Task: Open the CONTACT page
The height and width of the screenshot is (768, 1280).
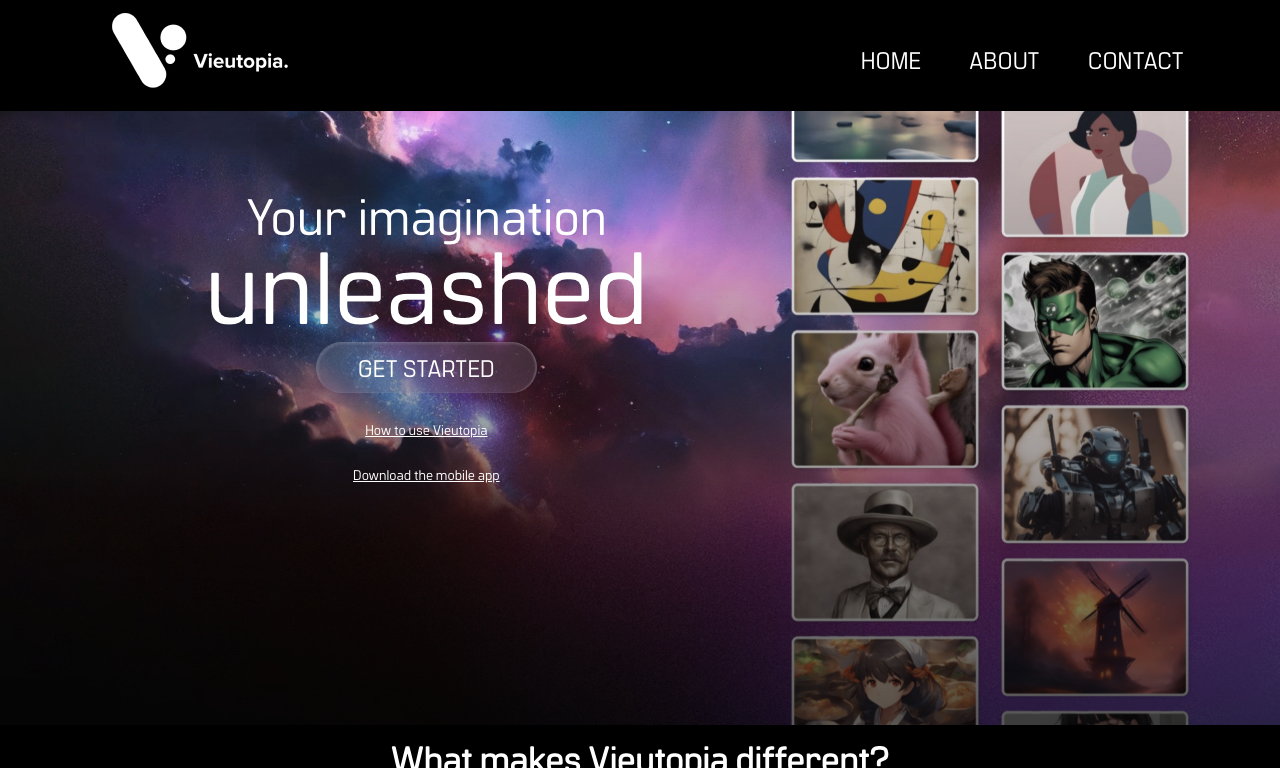Action: [x=1135, y=62]
